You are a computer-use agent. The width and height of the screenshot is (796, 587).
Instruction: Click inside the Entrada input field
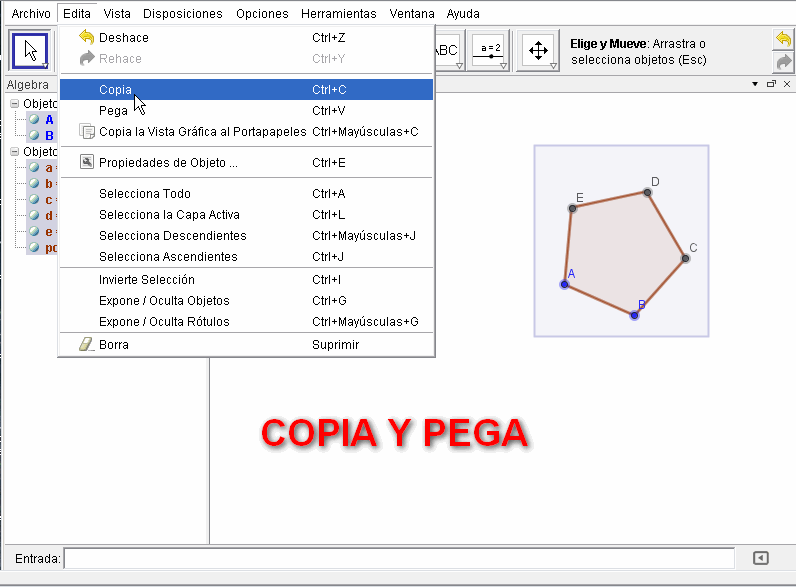point(398,558)
